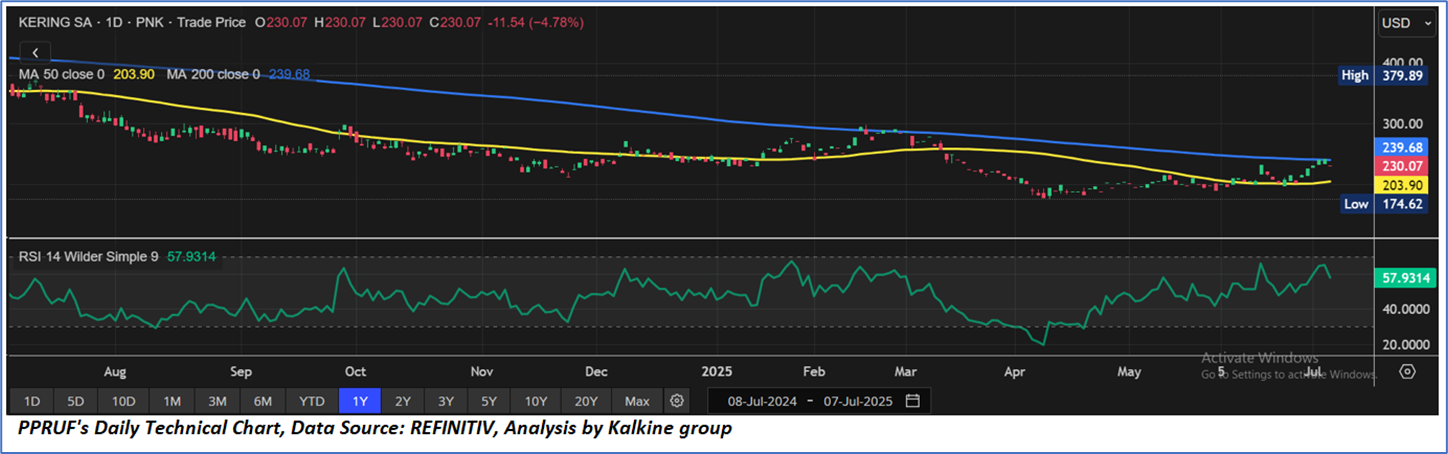Click the chart scale settings hexagon icon

[x=1408, y=371]
